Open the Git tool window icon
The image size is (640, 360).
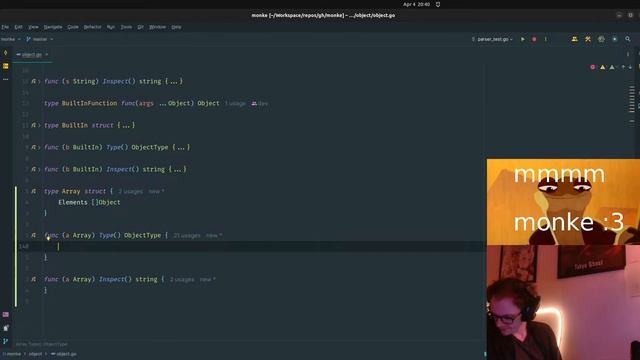pos(5,341)
